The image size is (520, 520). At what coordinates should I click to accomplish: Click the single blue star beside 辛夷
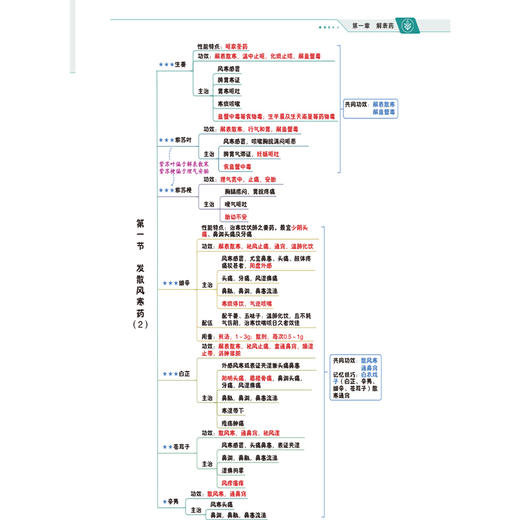(x=165, y=501)
